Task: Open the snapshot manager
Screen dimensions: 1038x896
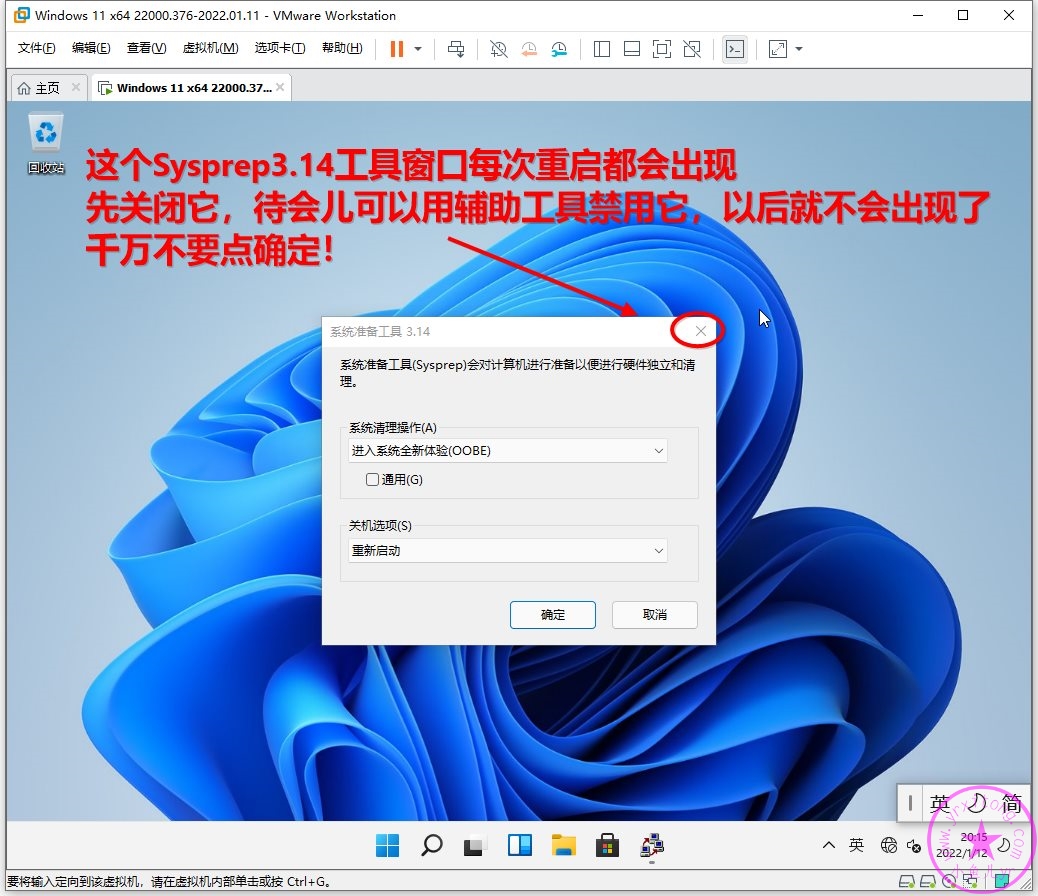Action: tap(559, 49)
